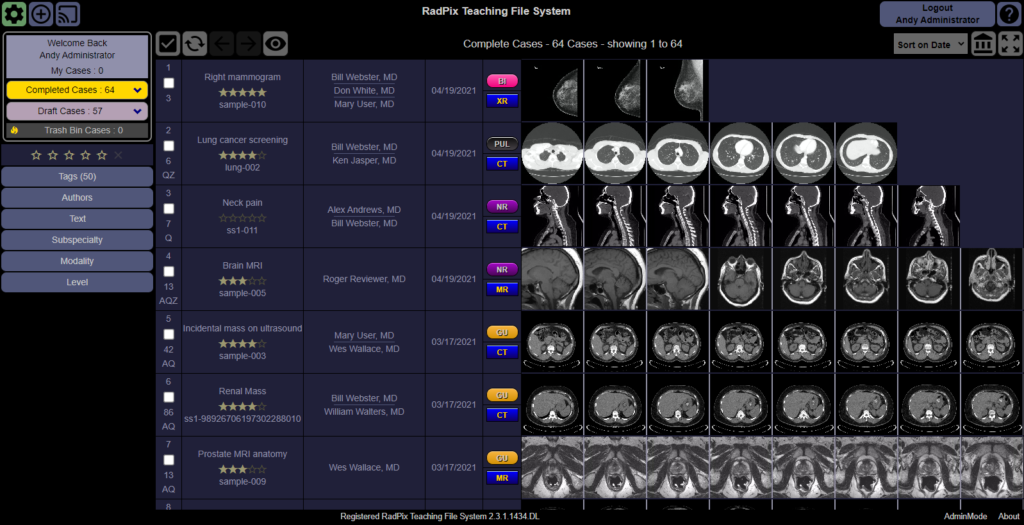
Task: Open first Lung cancer screening CT thumbnail
Action: point(552,153)
